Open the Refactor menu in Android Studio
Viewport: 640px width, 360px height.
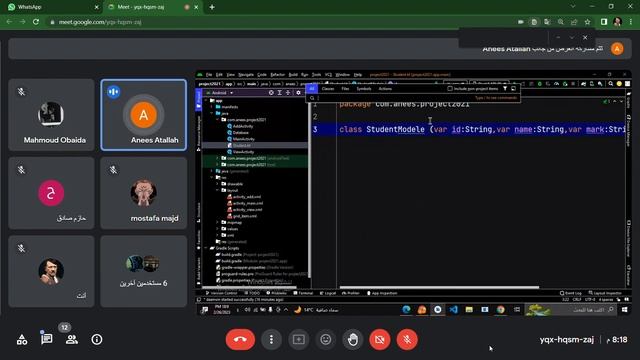click(278, 75)
